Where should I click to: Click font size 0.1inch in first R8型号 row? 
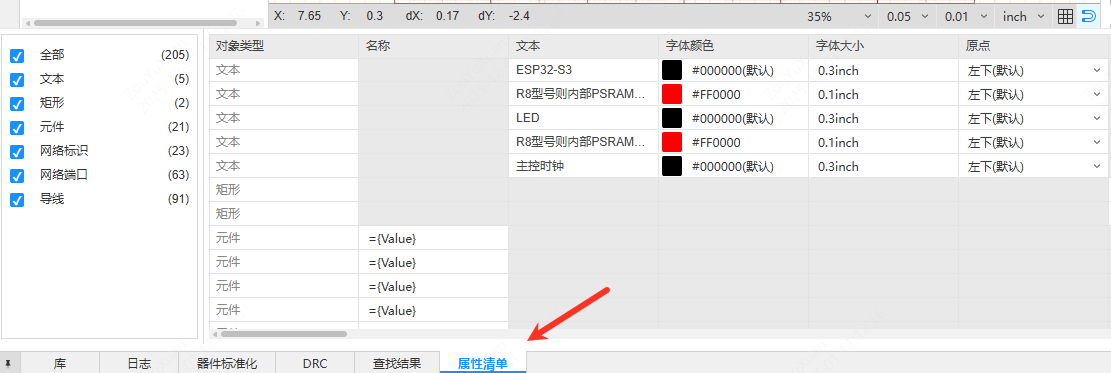[884, 94]
